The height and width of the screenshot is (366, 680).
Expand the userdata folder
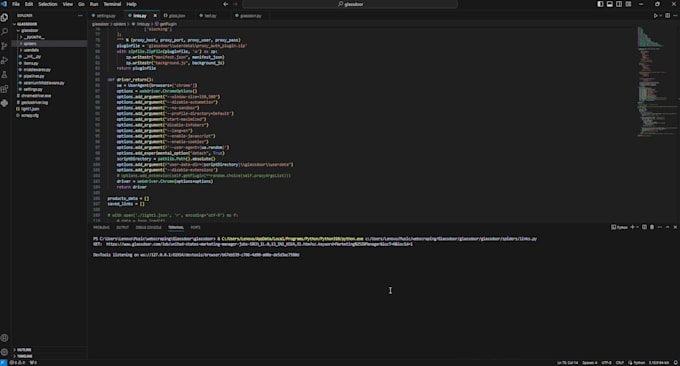tap(49, 50)
